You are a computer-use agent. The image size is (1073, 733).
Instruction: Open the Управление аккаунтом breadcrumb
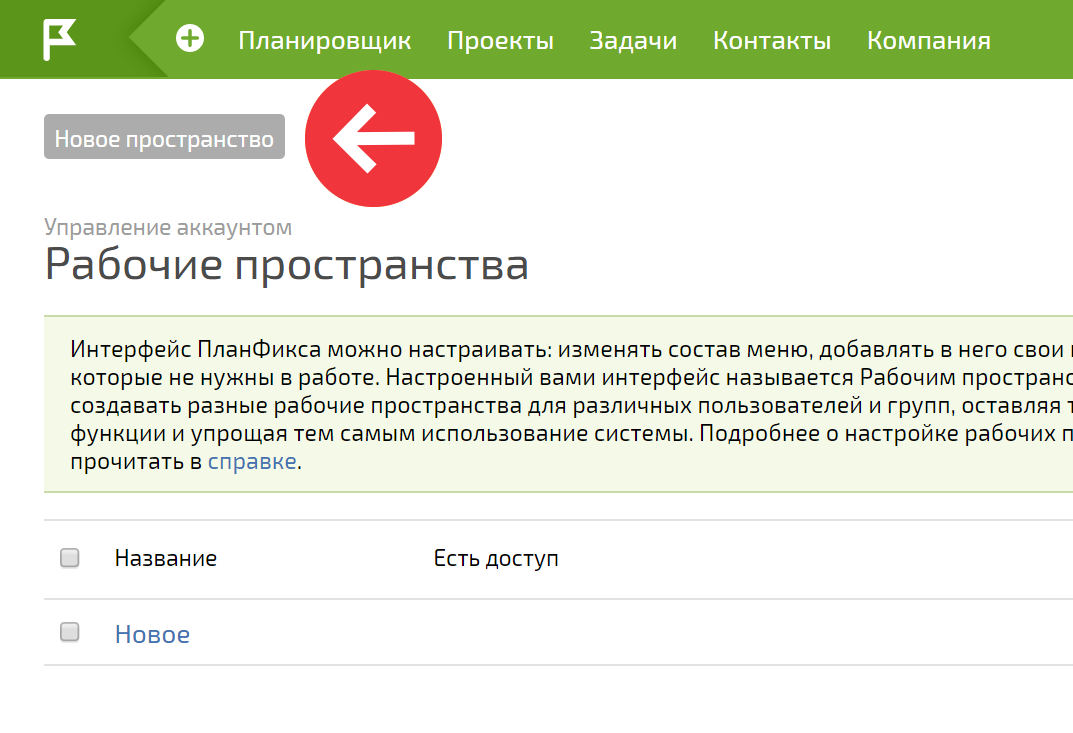coord(168,227)
